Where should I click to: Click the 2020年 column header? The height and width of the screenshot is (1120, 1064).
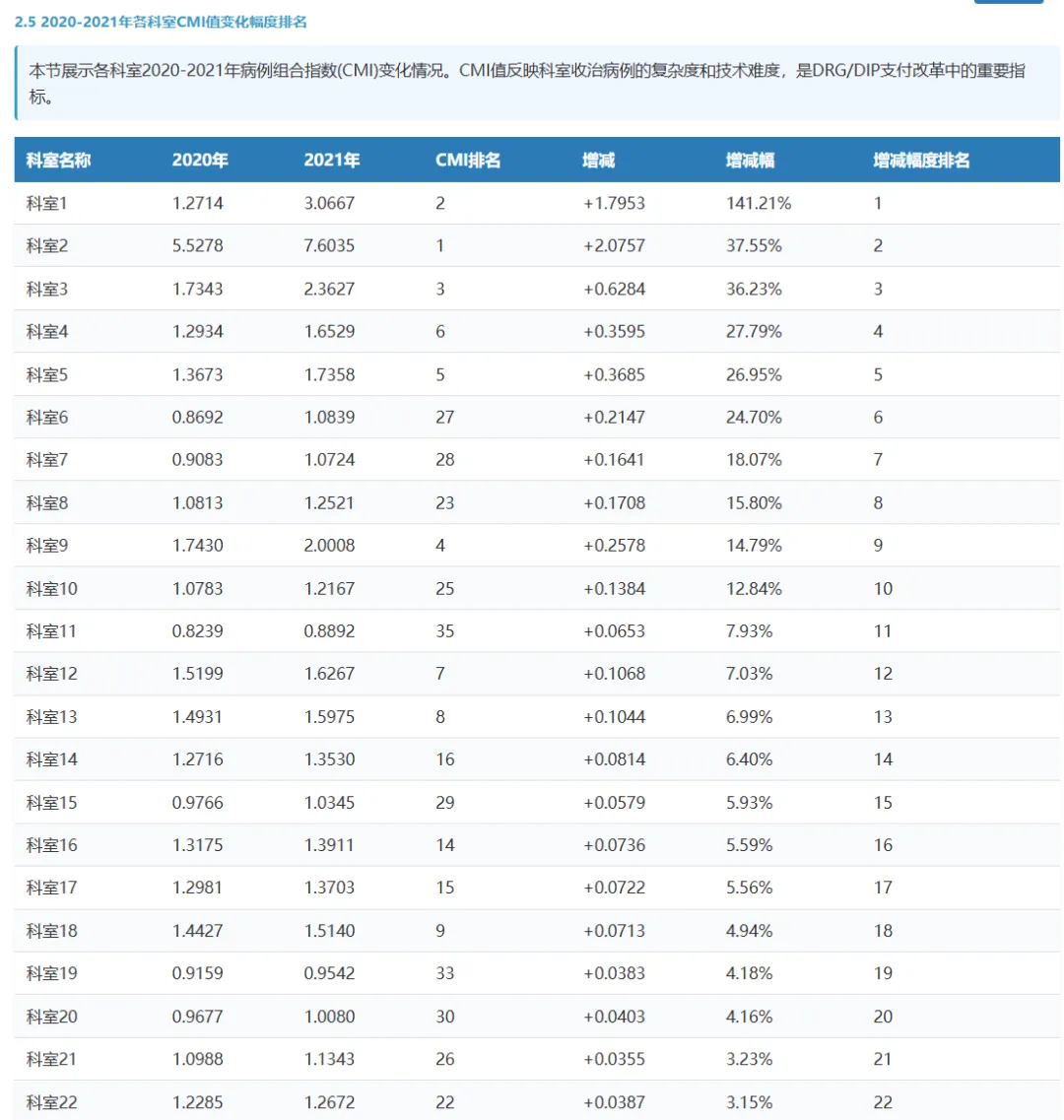click(200, 160)
